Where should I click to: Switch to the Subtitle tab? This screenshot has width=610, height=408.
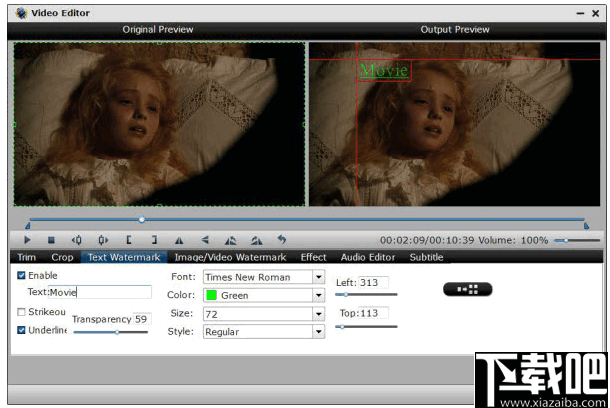426,257
